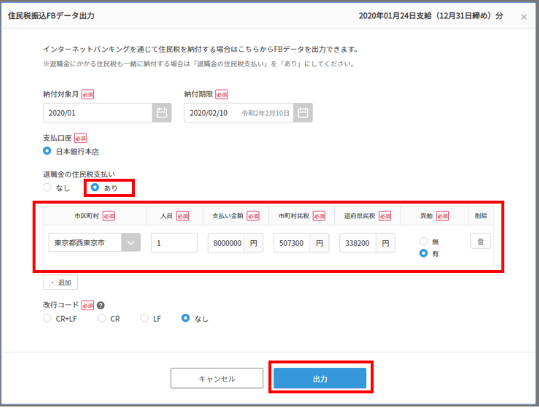The height and width of the screenshot is (408, 539).
Task: Click plus icon on 追加 button
Action: coord(52,283)
